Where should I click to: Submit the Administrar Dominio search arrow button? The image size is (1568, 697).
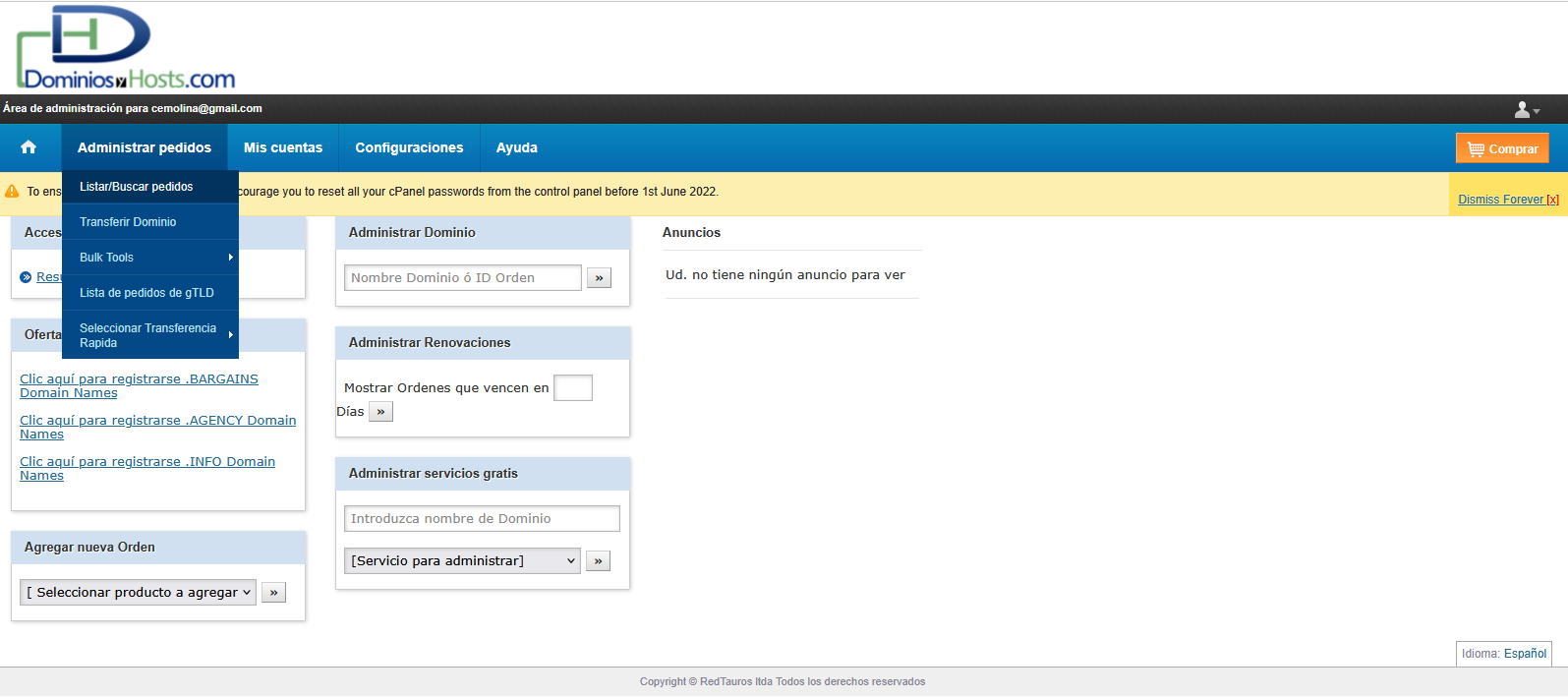pyautogui.click(x=599, y=278)
